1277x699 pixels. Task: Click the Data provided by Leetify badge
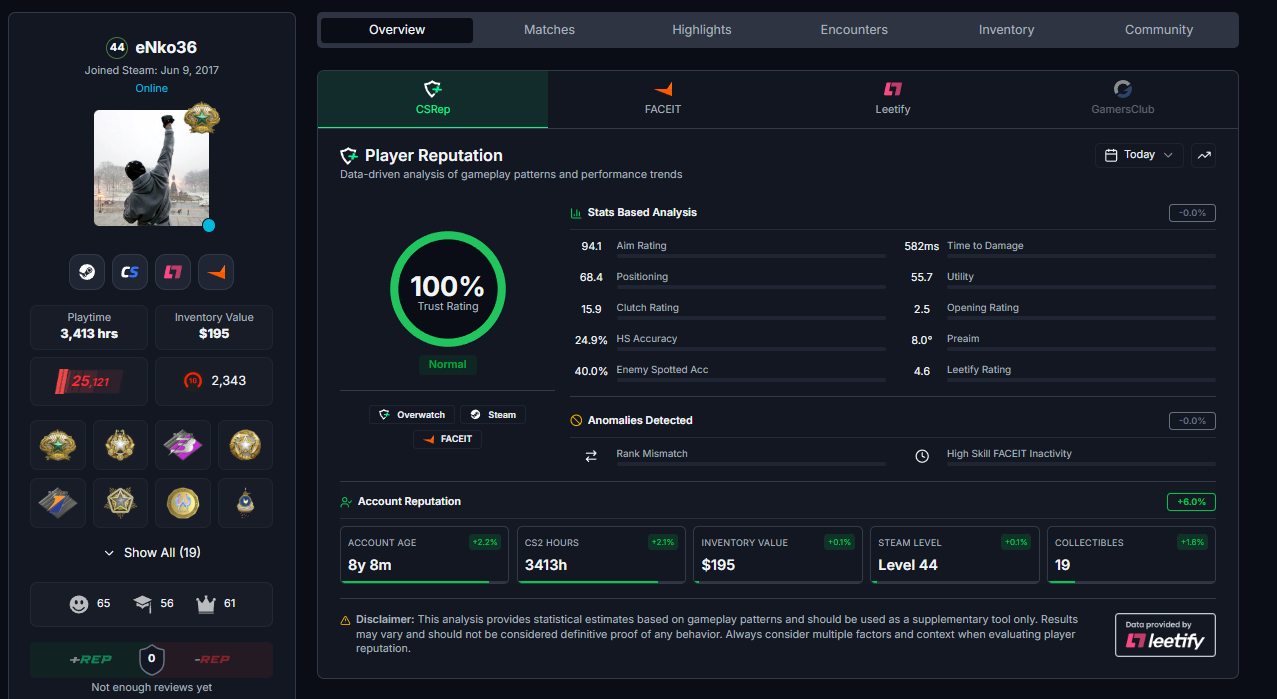tap(1165, 635)
